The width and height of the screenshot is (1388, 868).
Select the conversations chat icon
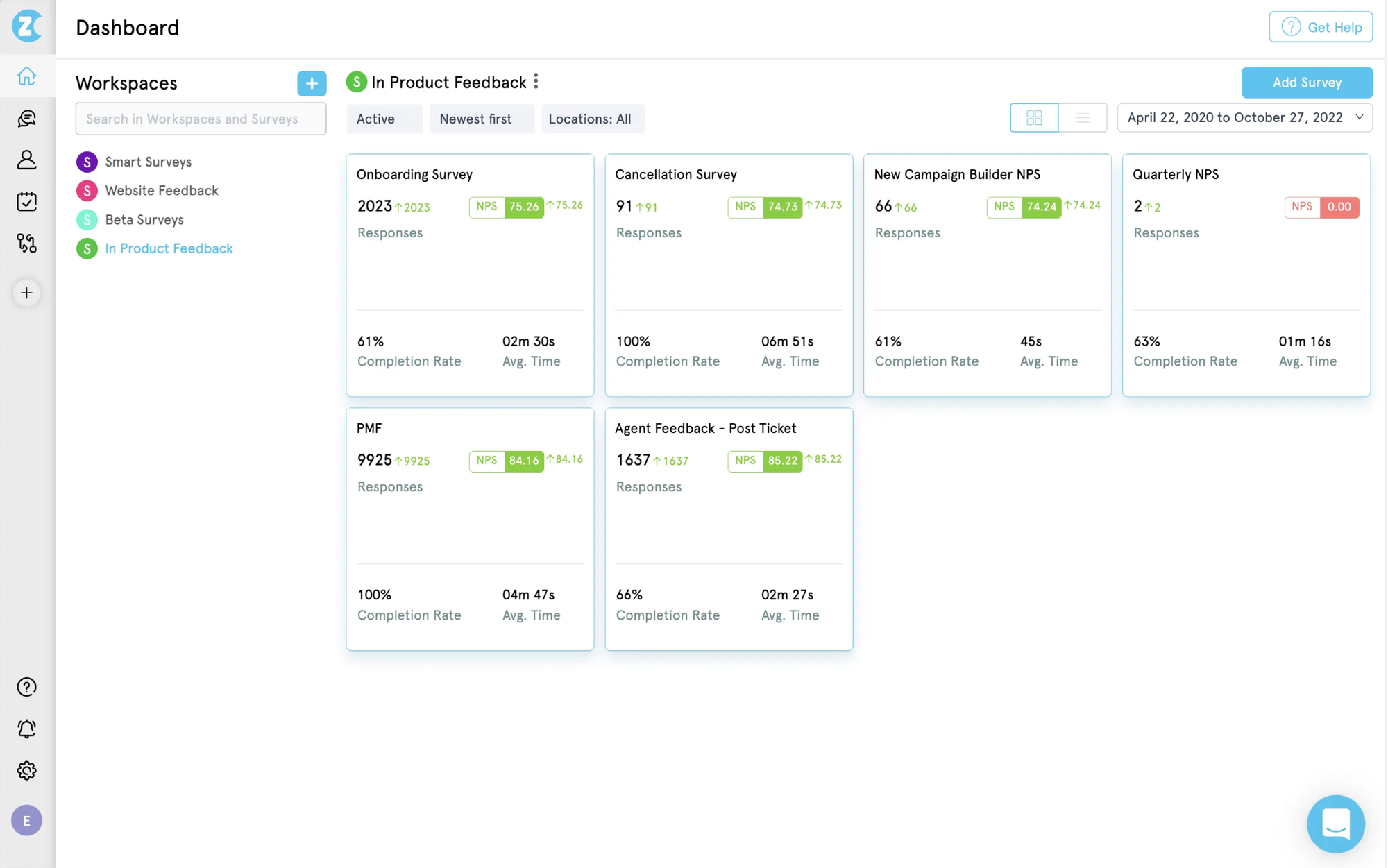pos(26,118)
